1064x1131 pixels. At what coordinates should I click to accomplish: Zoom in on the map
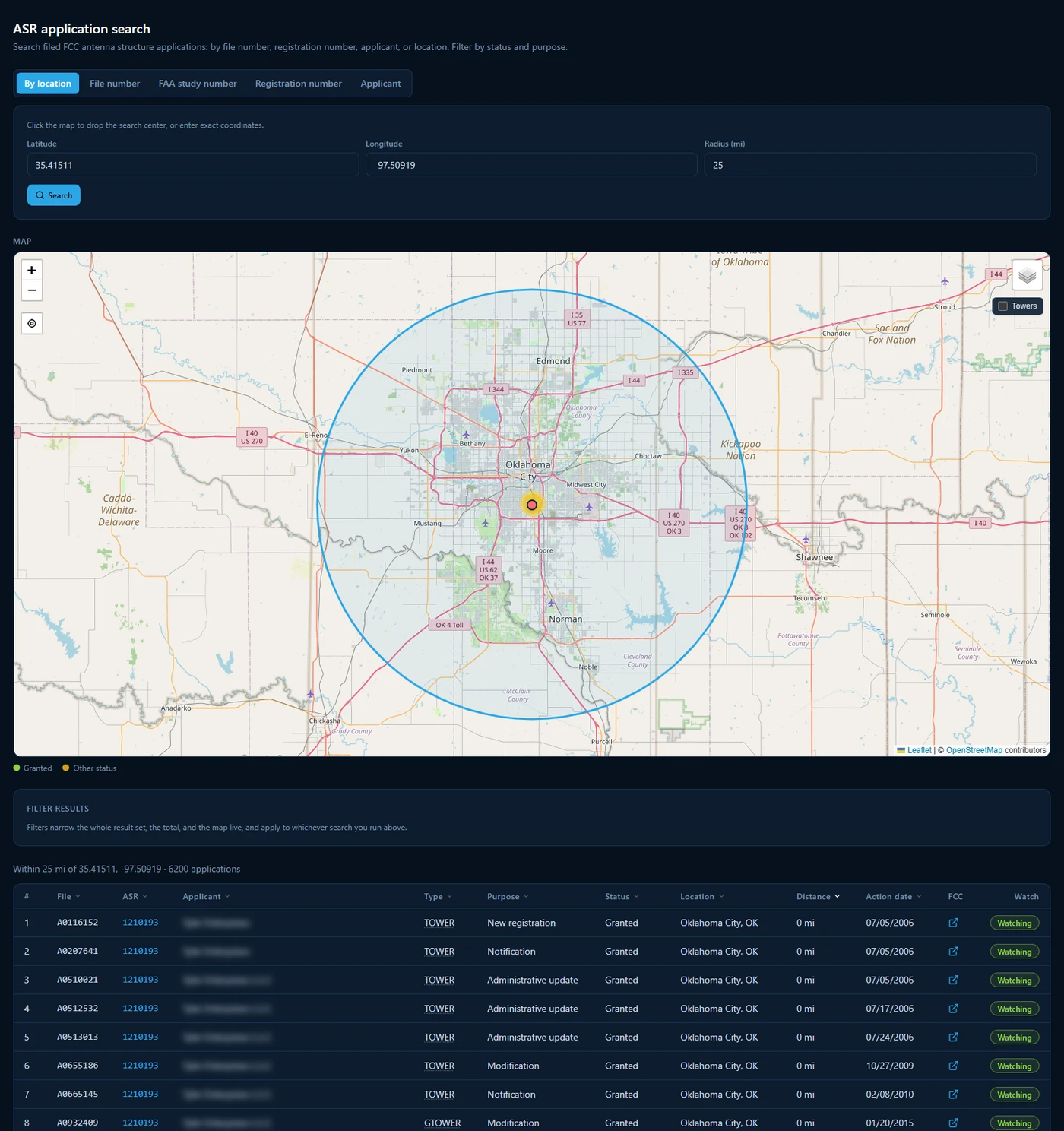(32, 270)
